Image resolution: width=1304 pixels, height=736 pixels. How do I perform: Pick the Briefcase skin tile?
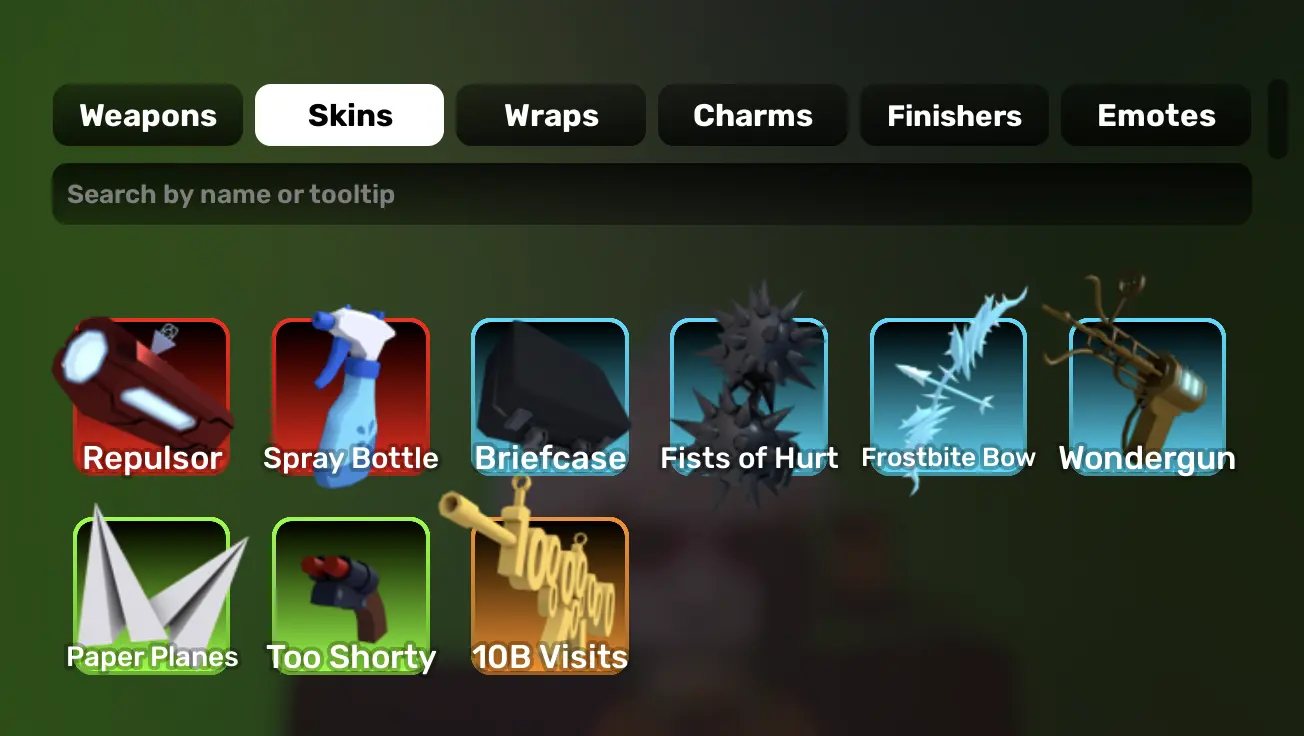coord(550,396)
